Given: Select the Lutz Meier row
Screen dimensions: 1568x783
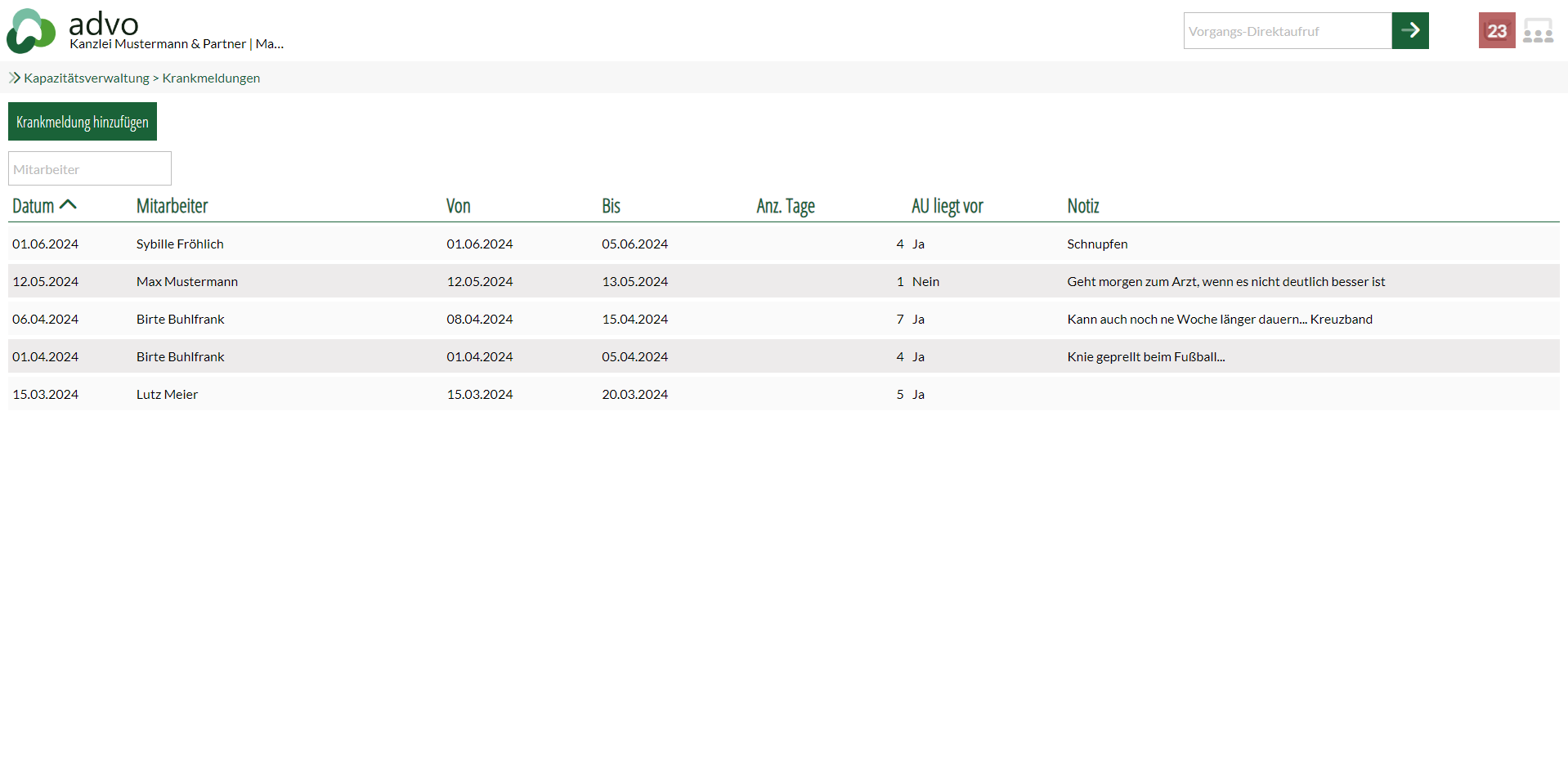Looking at the screenshot, I should tap(167, 394).
